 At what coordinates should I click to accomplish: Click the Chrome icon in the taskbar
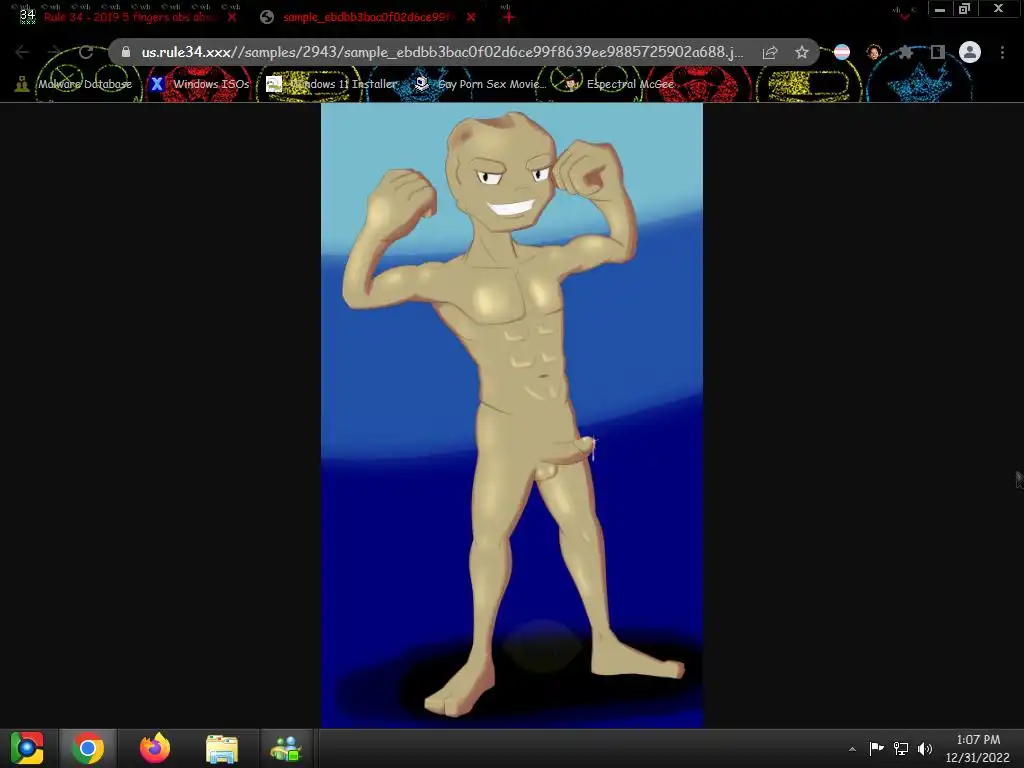[88, 748]
